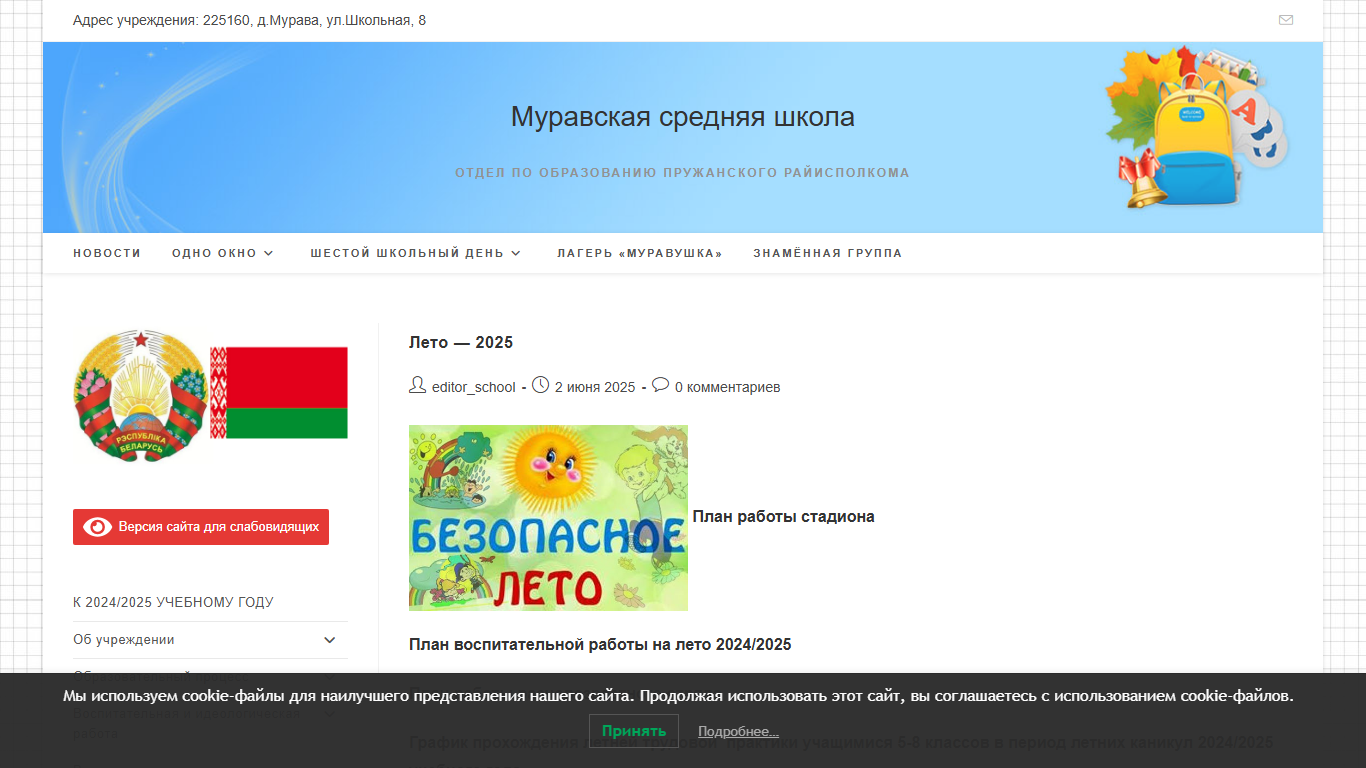
Task: Open the Муравская средняя школа site title
Action: pos(683,117)
